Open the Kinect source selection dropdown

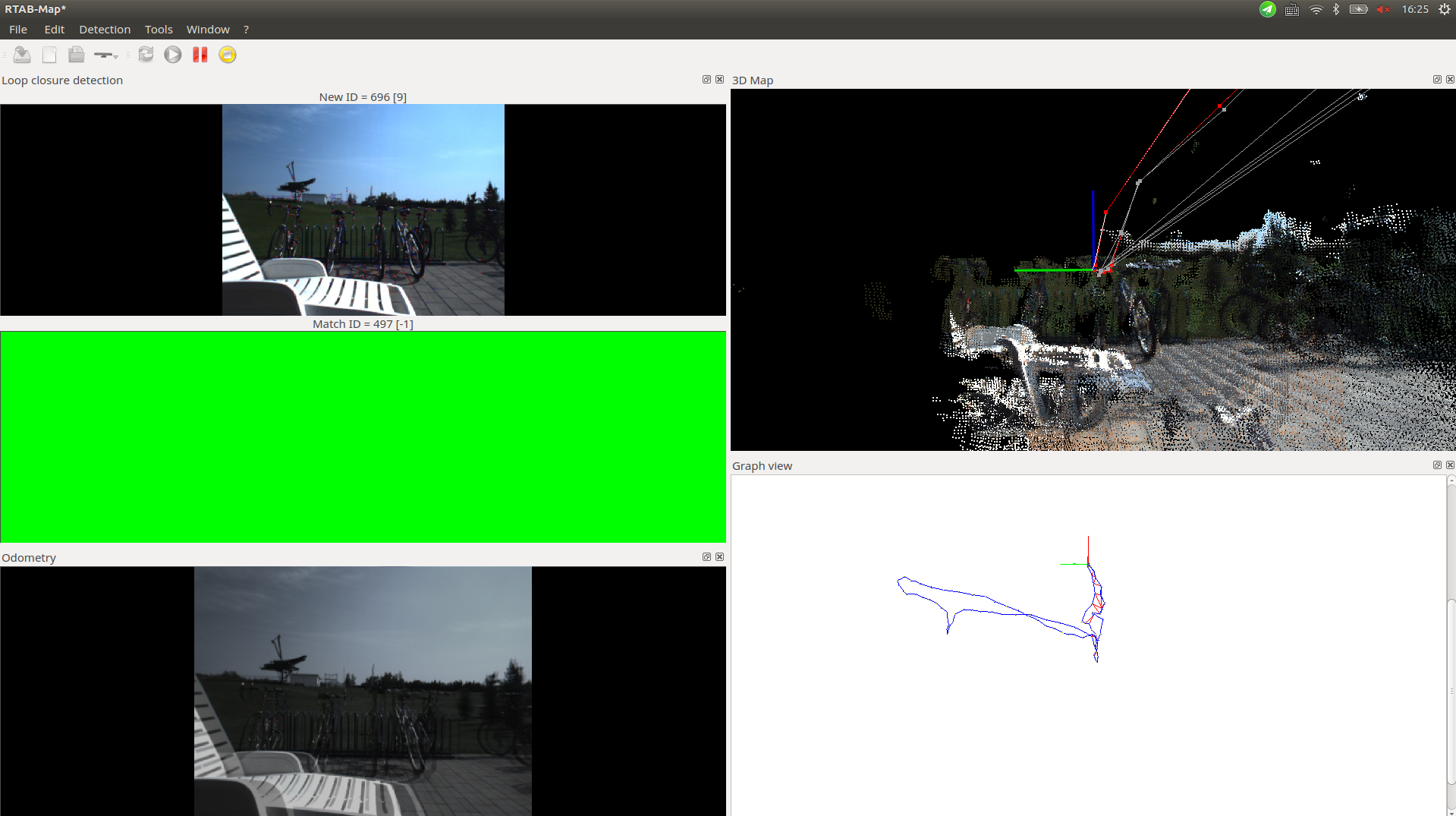tap(106, 55)
